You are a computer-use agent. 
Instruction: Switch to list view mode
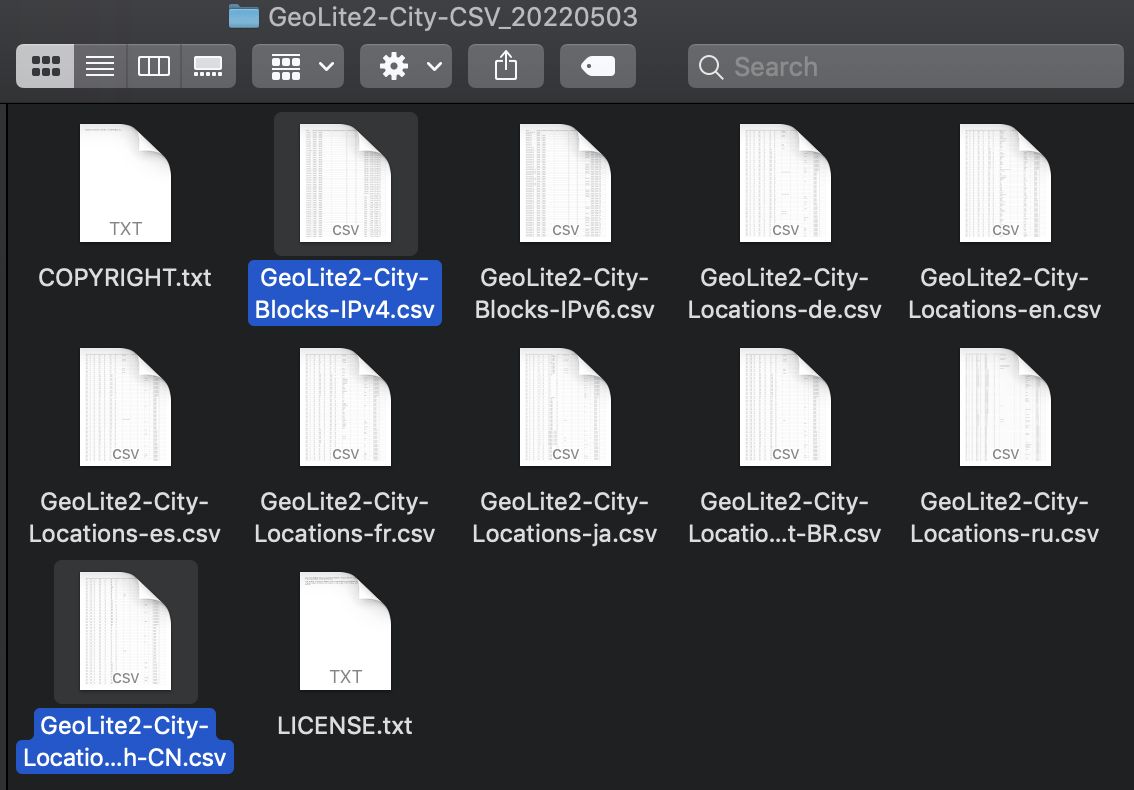[100, 66]
